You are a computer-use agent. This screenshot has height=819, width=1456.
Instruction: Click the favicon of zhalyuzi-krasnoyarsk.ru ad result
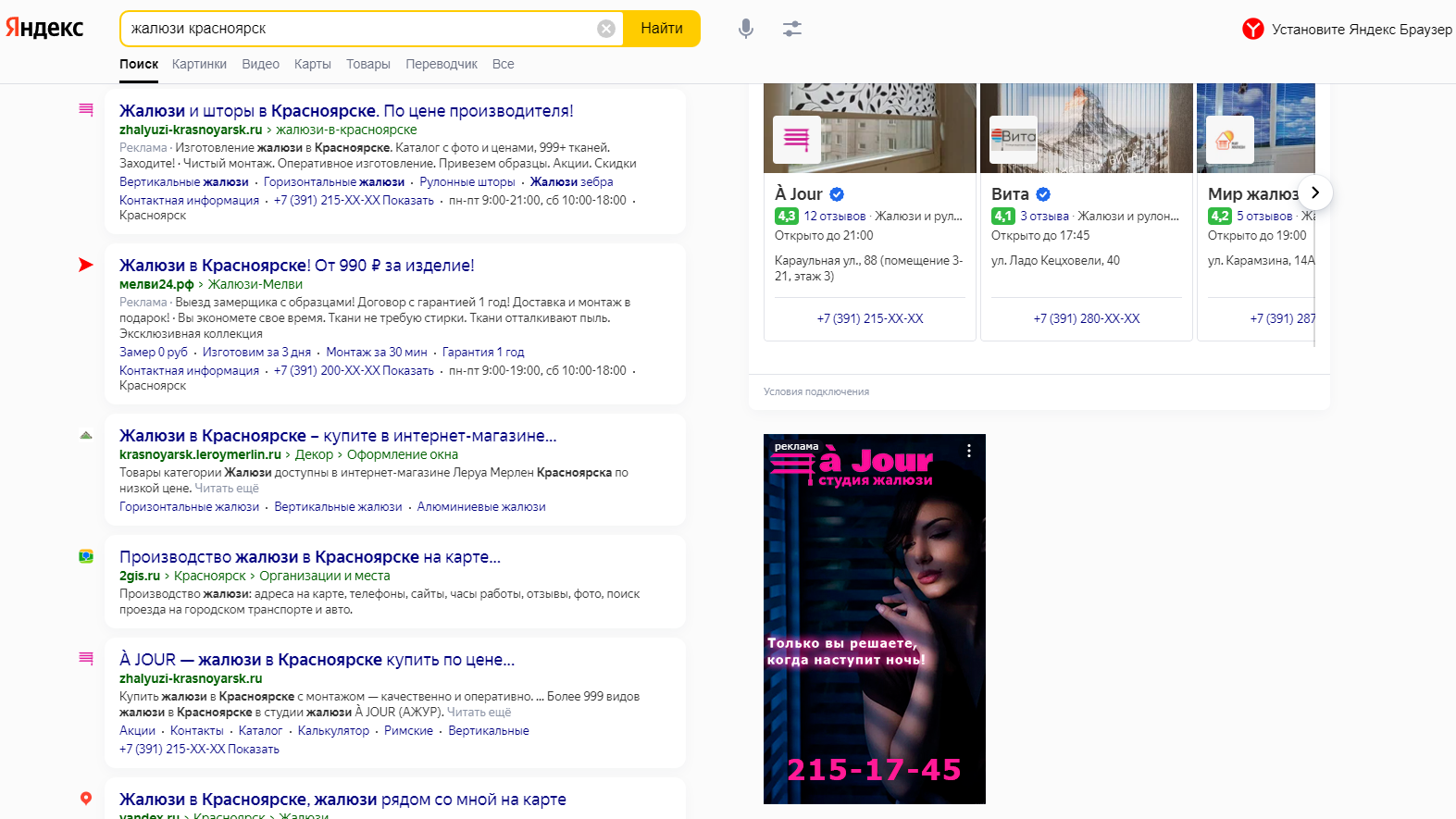click(x=86, y=110)
